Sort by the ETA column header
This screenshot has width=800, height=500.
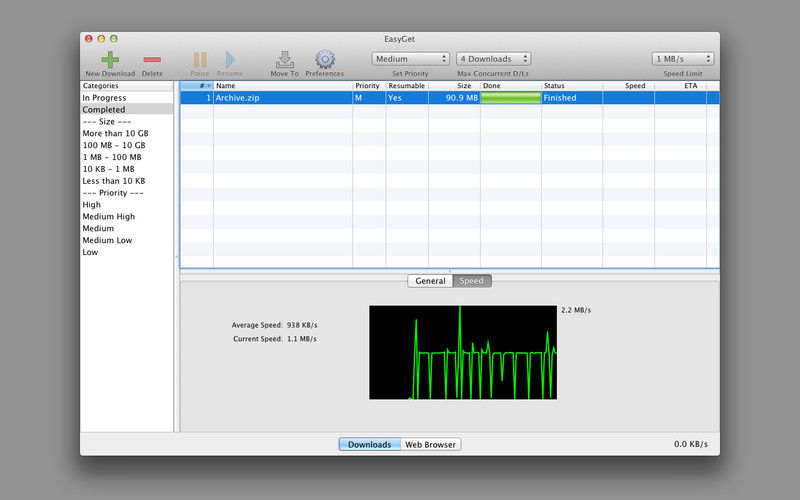pos(680,86)
